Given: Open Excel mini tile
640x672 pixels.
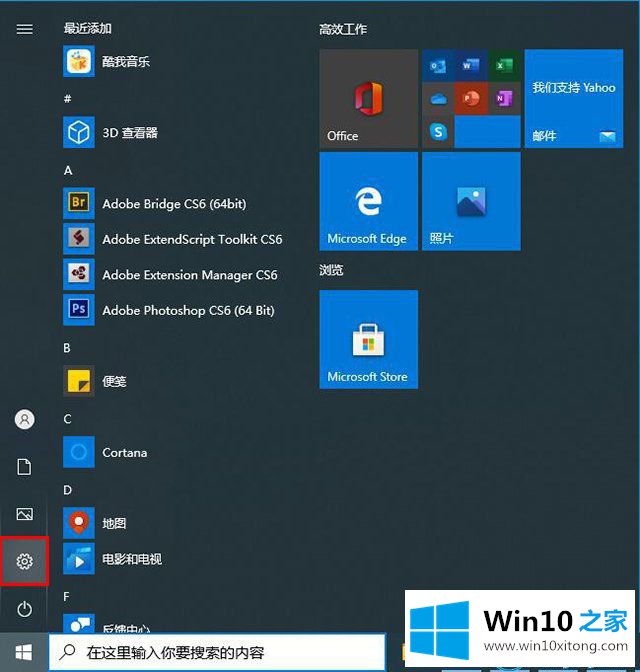Looking at the screenshot, I should pyautogui.click(x=505, y=66).
